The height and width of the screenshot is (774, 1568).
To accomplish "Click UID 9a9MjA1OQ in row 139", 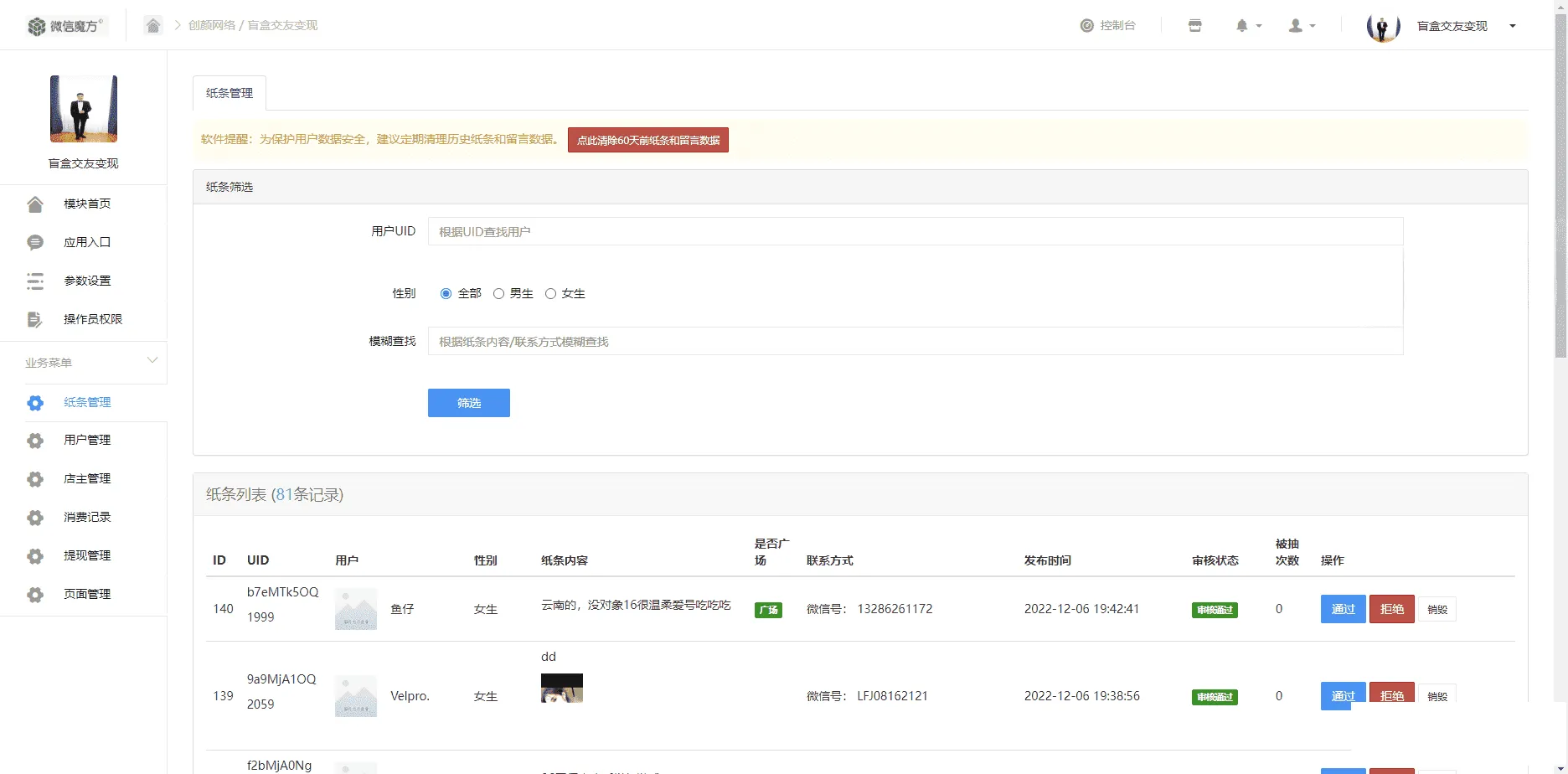I will (x=281, y=679).
